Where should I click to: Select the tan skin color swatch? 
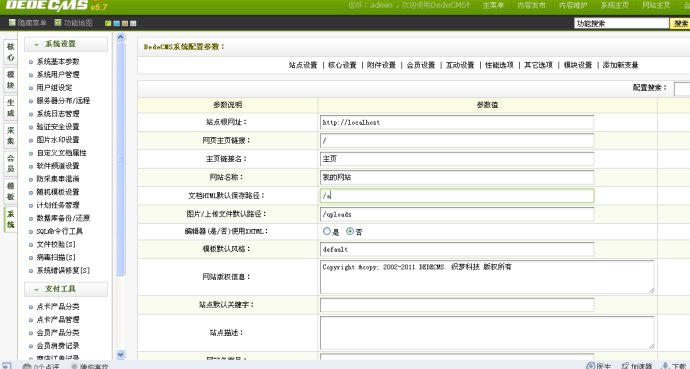[125, 24]
